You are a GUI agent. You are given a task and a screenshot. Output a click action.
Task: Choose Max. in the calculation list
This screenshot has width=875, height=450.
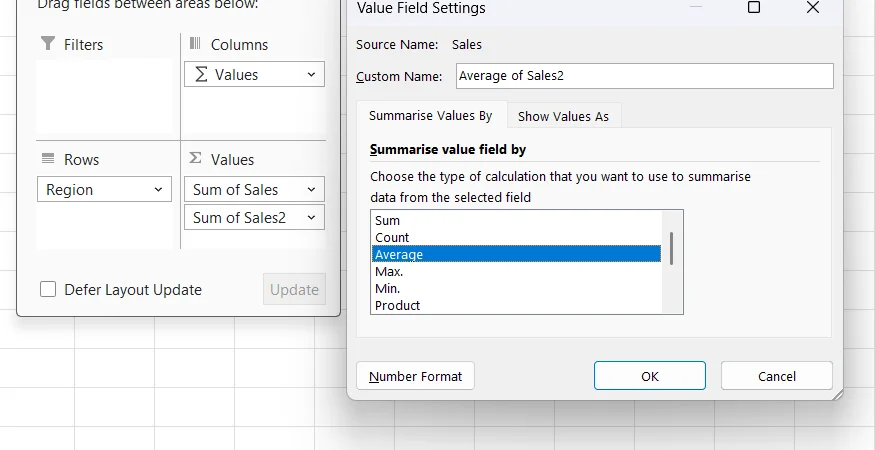point(517,271)
